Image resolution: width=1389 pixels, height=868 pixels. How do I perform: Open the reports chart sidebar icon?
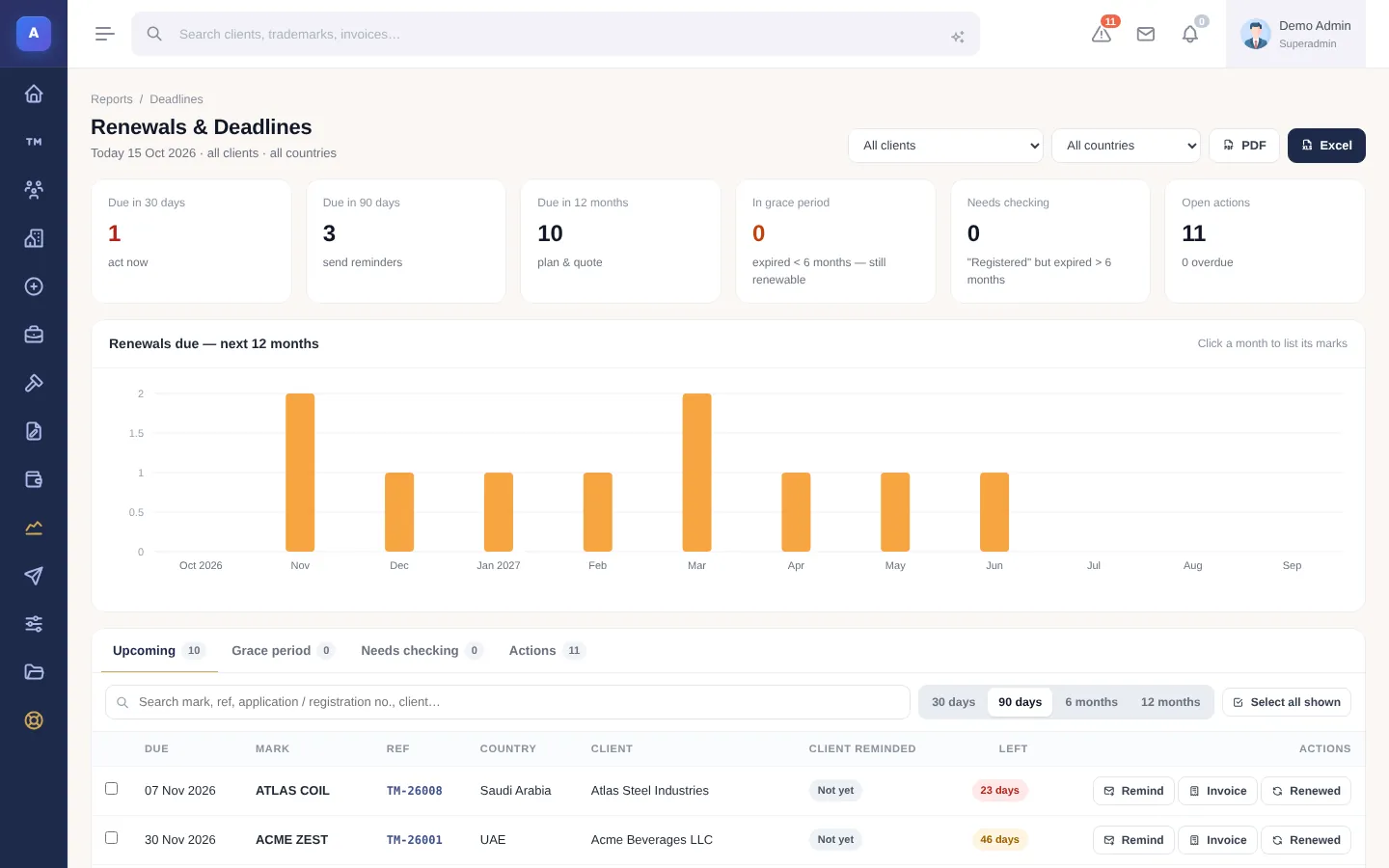tap(34, 528)
